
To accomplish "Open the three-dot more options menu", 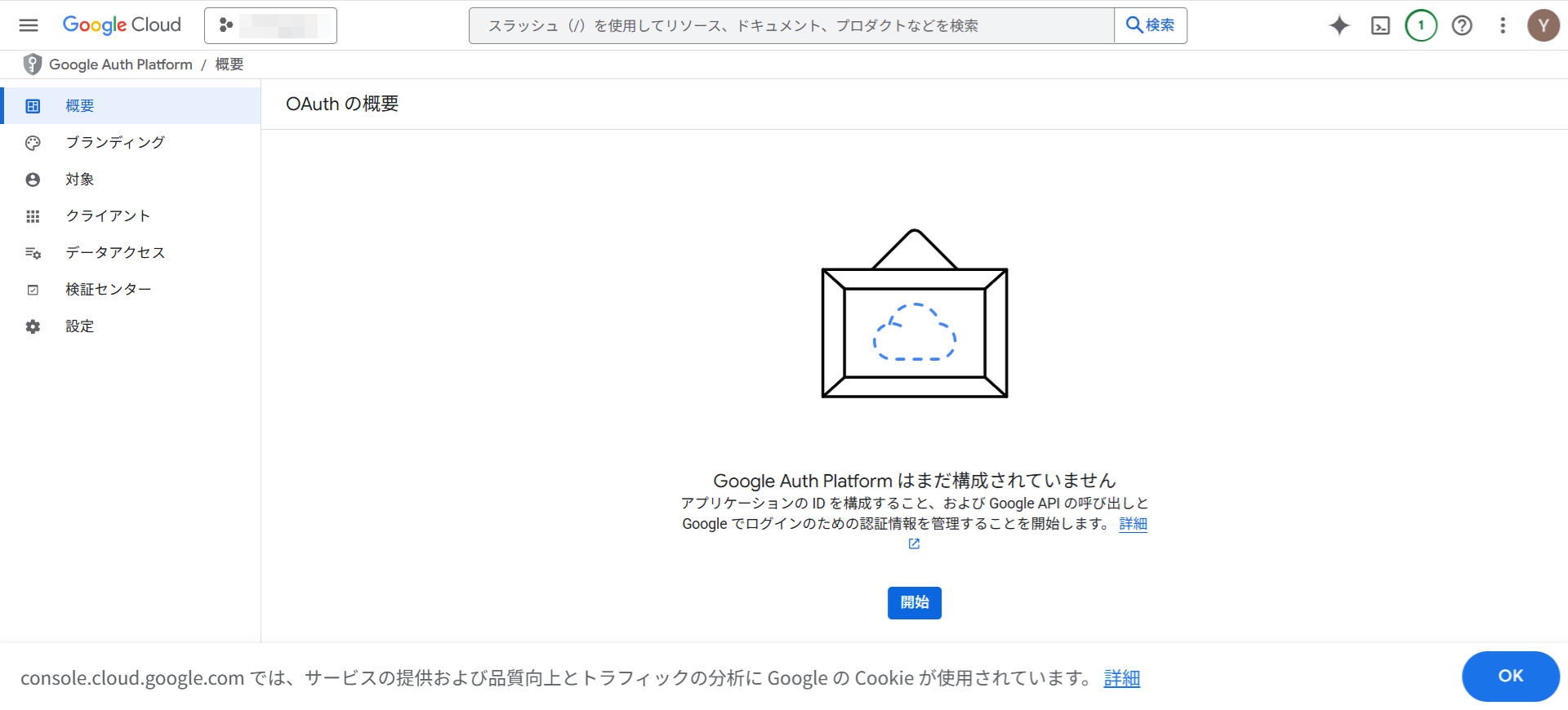I will click(1503, 25).
